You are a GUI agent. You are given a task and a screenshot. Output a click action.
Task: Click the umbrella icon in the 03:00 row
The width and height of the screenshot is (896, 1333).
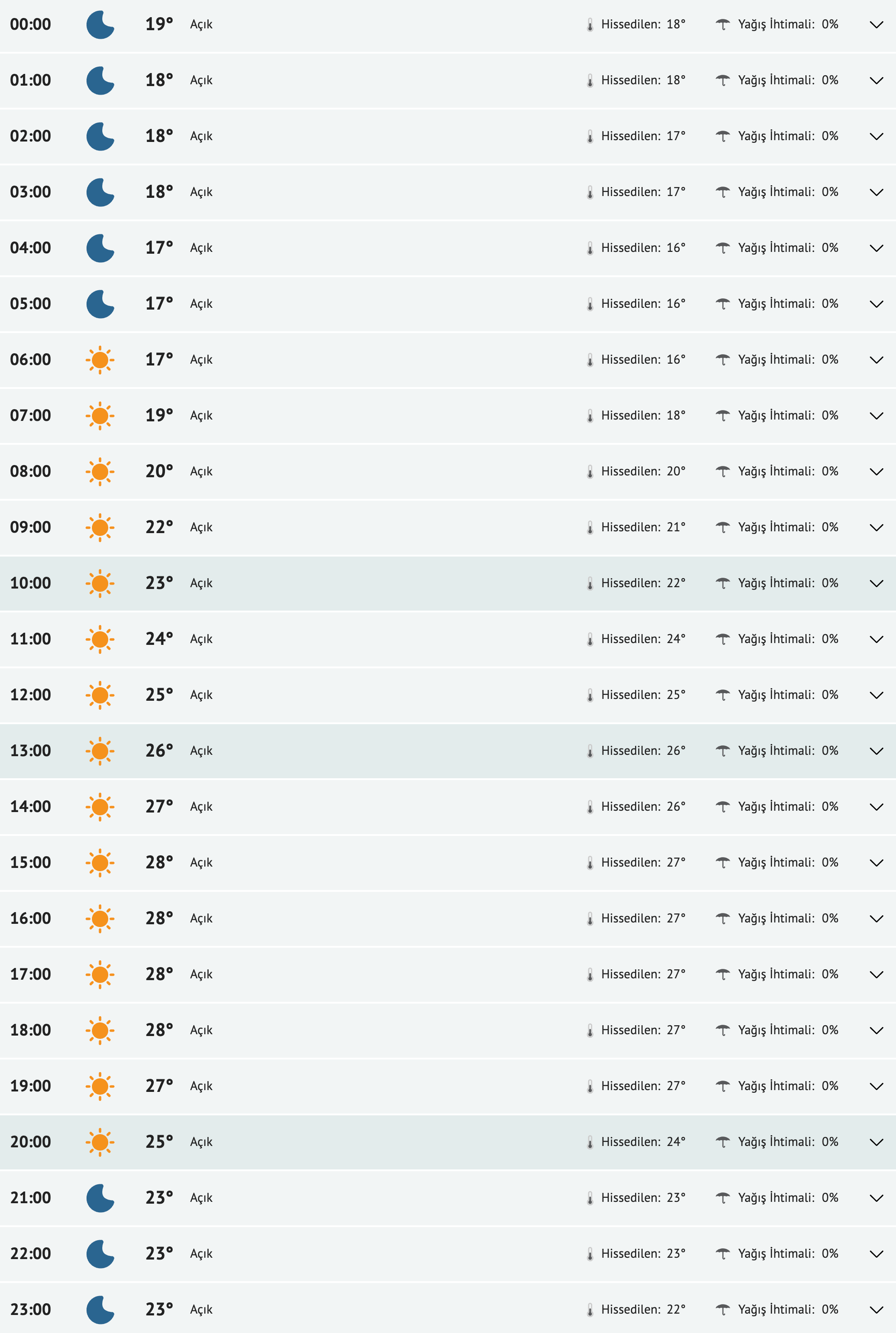pyautogui.click(x=723, y=192)
